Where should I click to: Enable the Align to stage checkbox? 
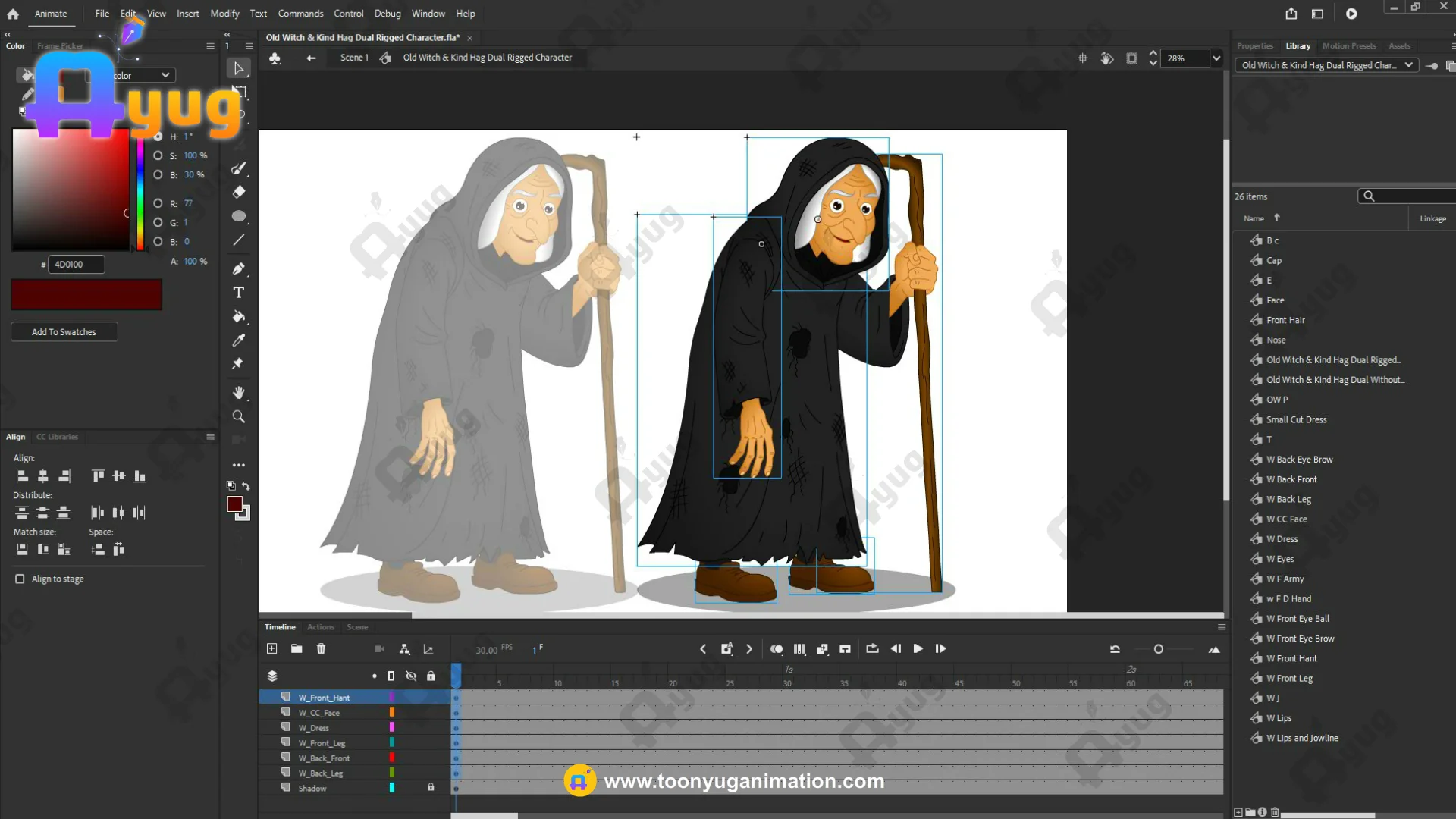20,579
